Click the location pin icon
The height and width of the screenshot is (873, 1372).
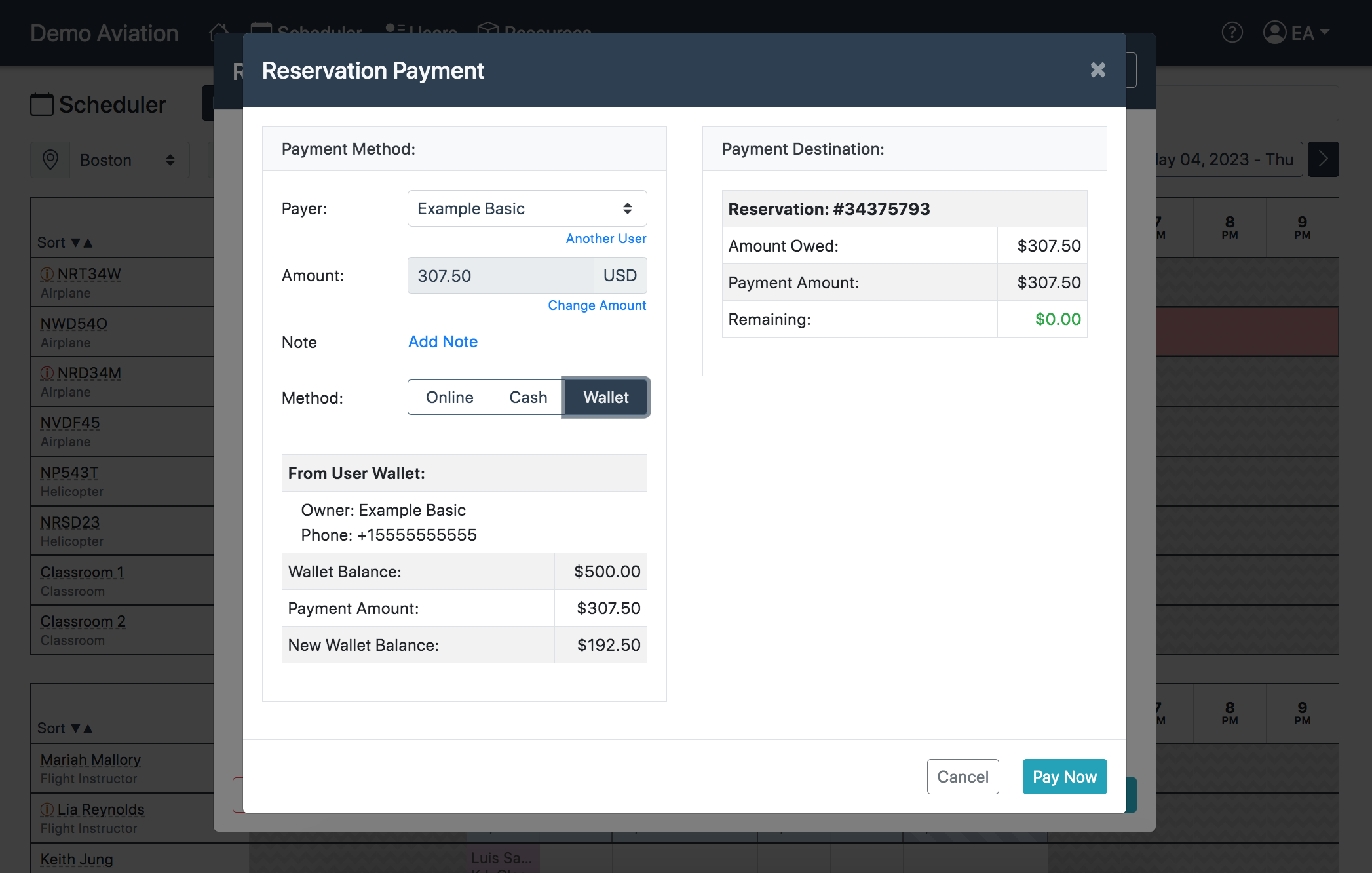50,160
